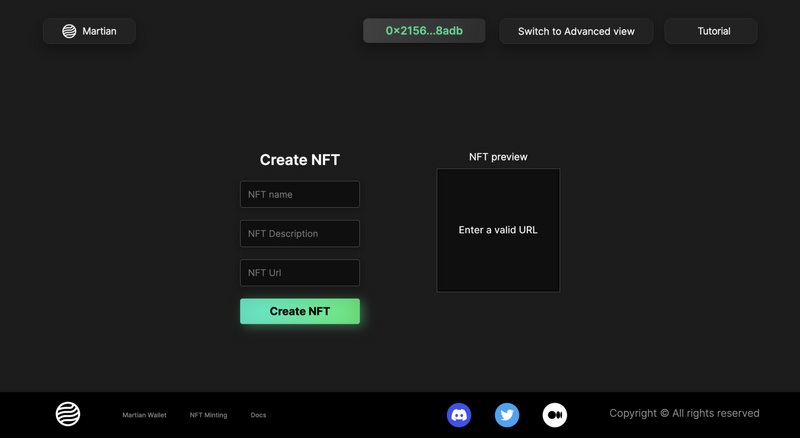The image size is (800, 438).
Task: Go to Martian Wallet footer link
Action: pyautogui.click(x=144, y=415)
